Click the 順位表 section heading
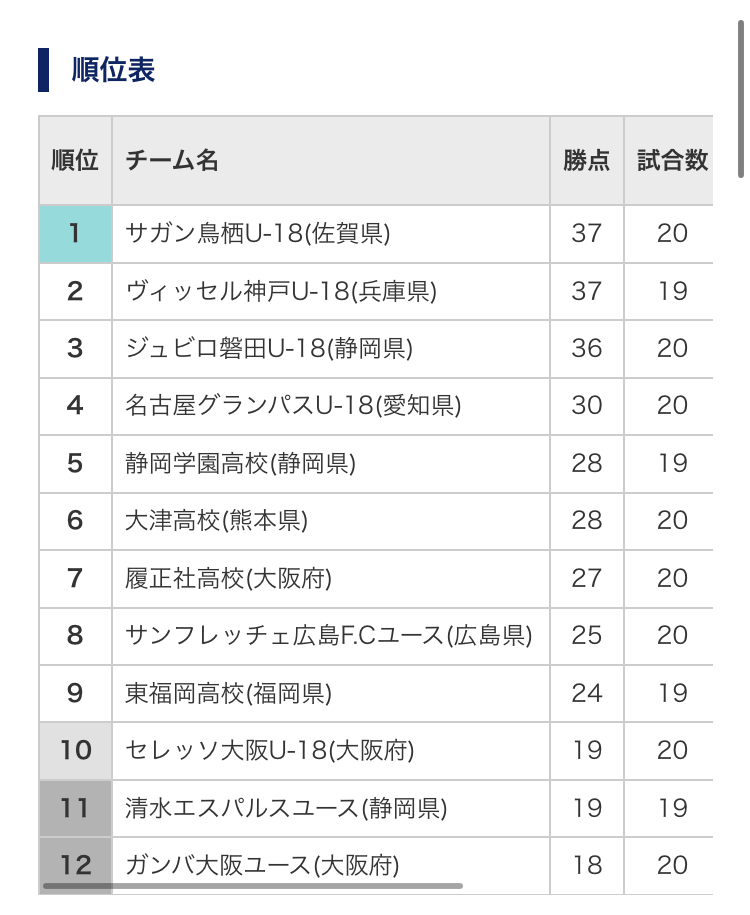 (113, 70)
